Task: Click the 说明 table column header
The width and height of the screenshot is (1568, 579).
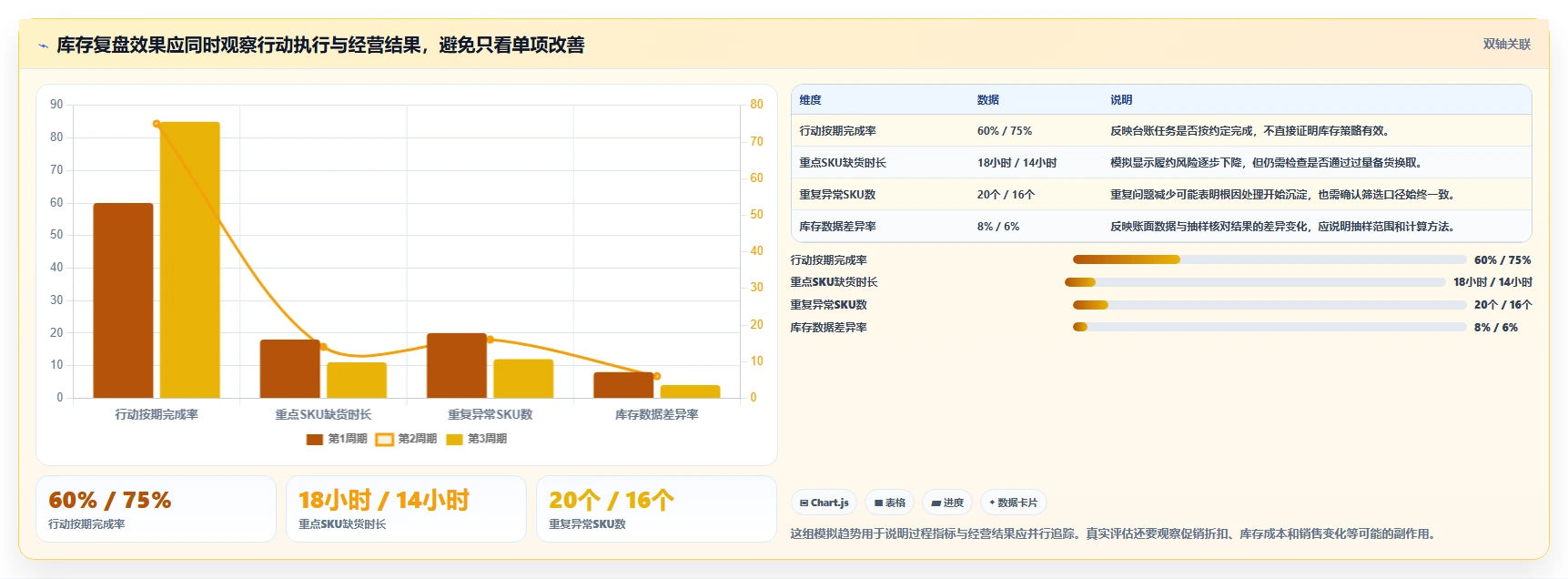Action: pos(1121,100)
